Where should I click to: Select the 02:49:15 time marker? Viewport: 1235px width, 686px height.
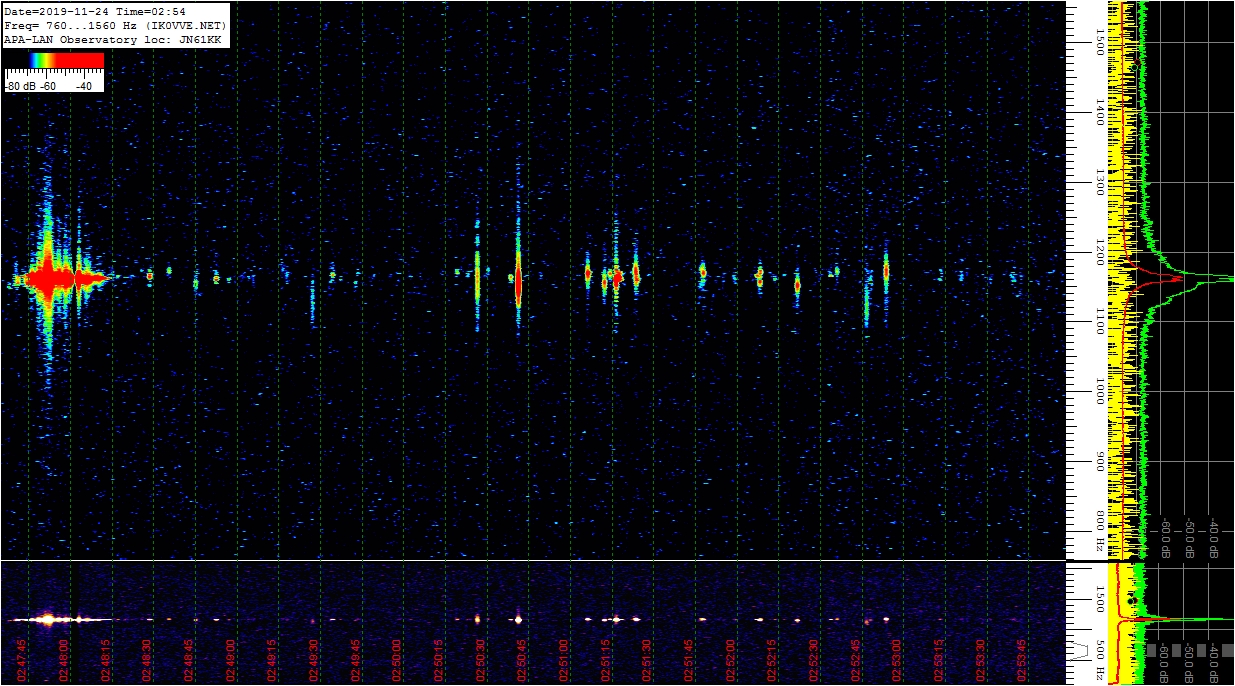pos(273,659)
